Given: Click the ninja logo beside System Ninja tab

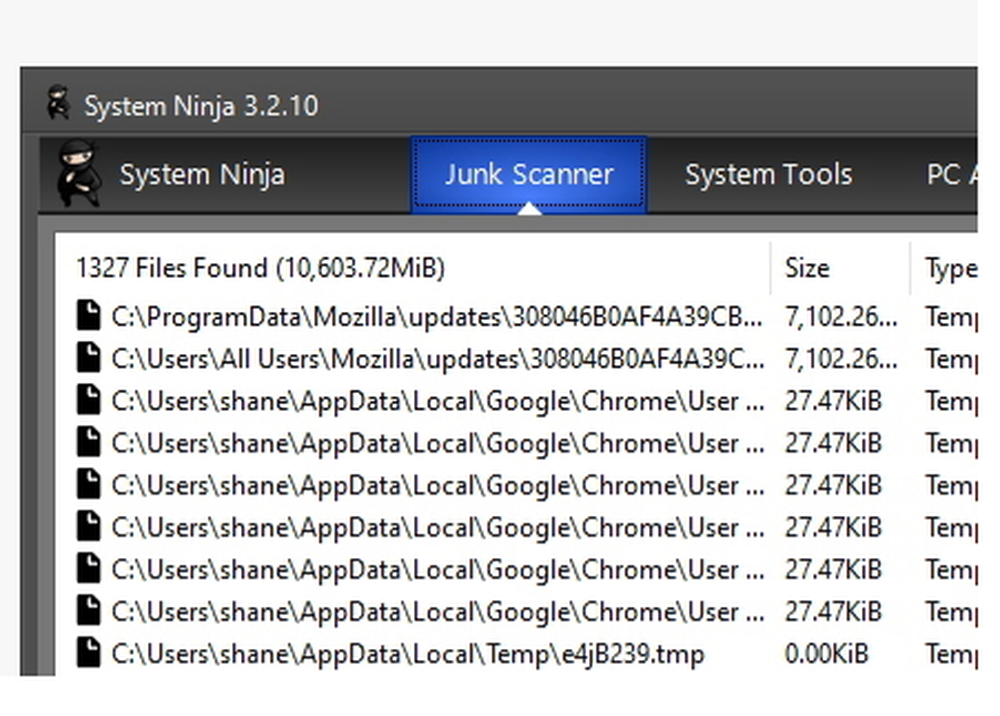Looking at the screenshot, I should 79,174.
